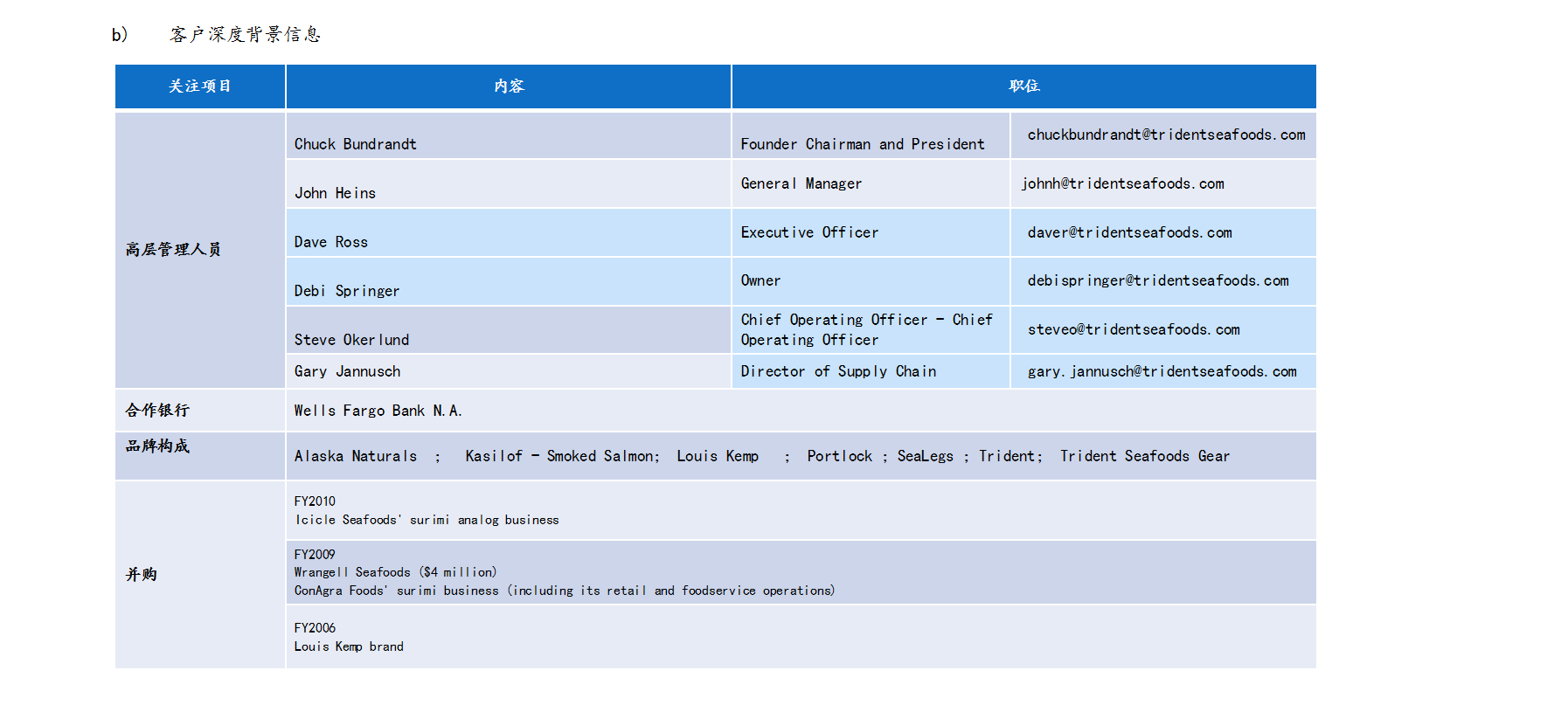Select the 关注项目 column header

[x=200, y=86]
